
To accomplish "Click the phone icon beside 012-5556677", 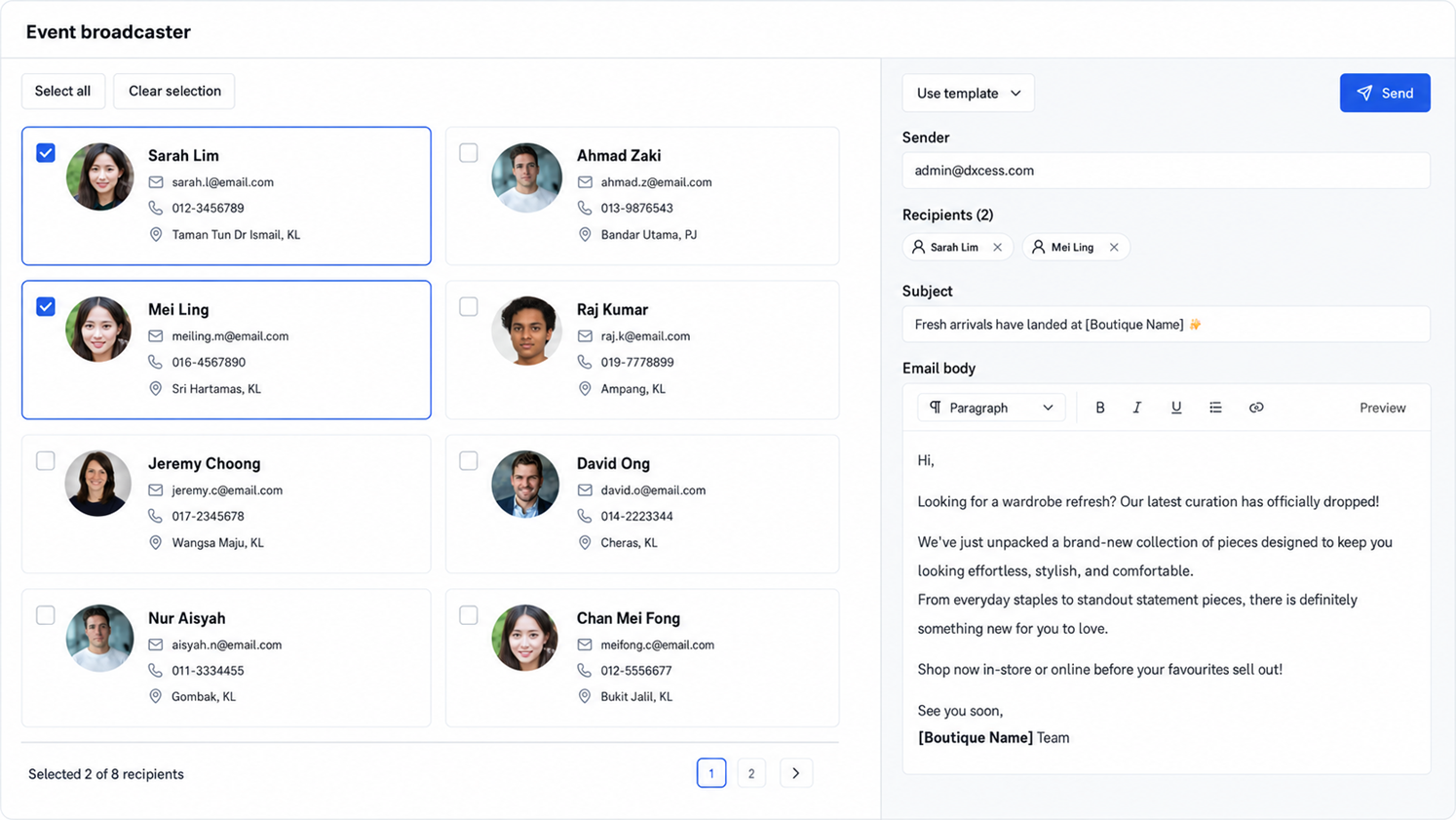I will [585, 670].
